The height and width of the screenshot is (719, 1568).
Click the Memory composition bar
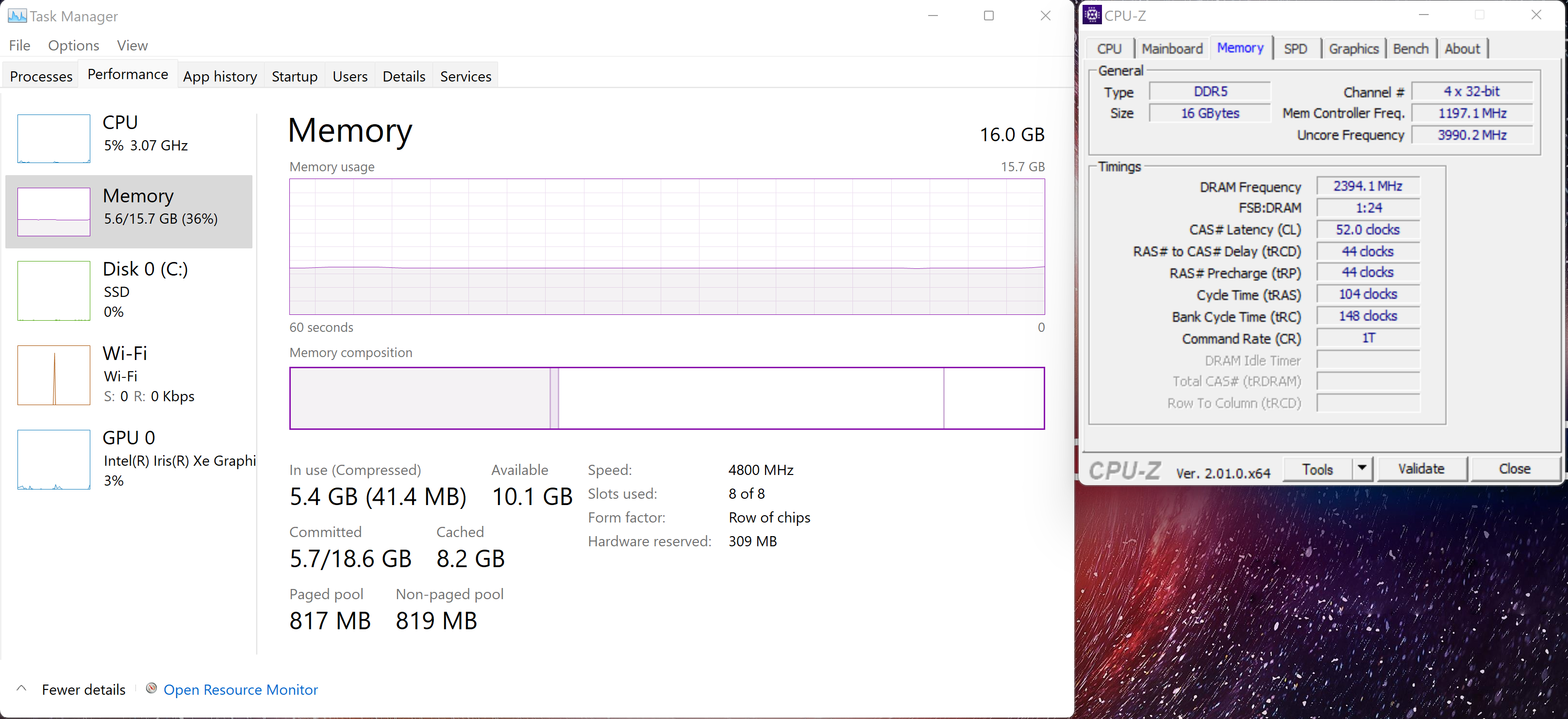(667, 398)
